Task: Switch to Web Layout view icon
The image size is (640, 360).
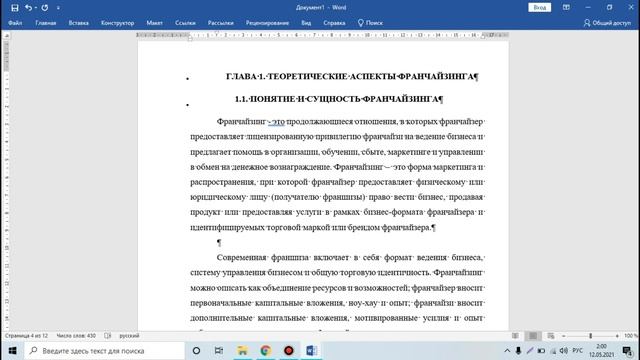Action: click(551, 336)
